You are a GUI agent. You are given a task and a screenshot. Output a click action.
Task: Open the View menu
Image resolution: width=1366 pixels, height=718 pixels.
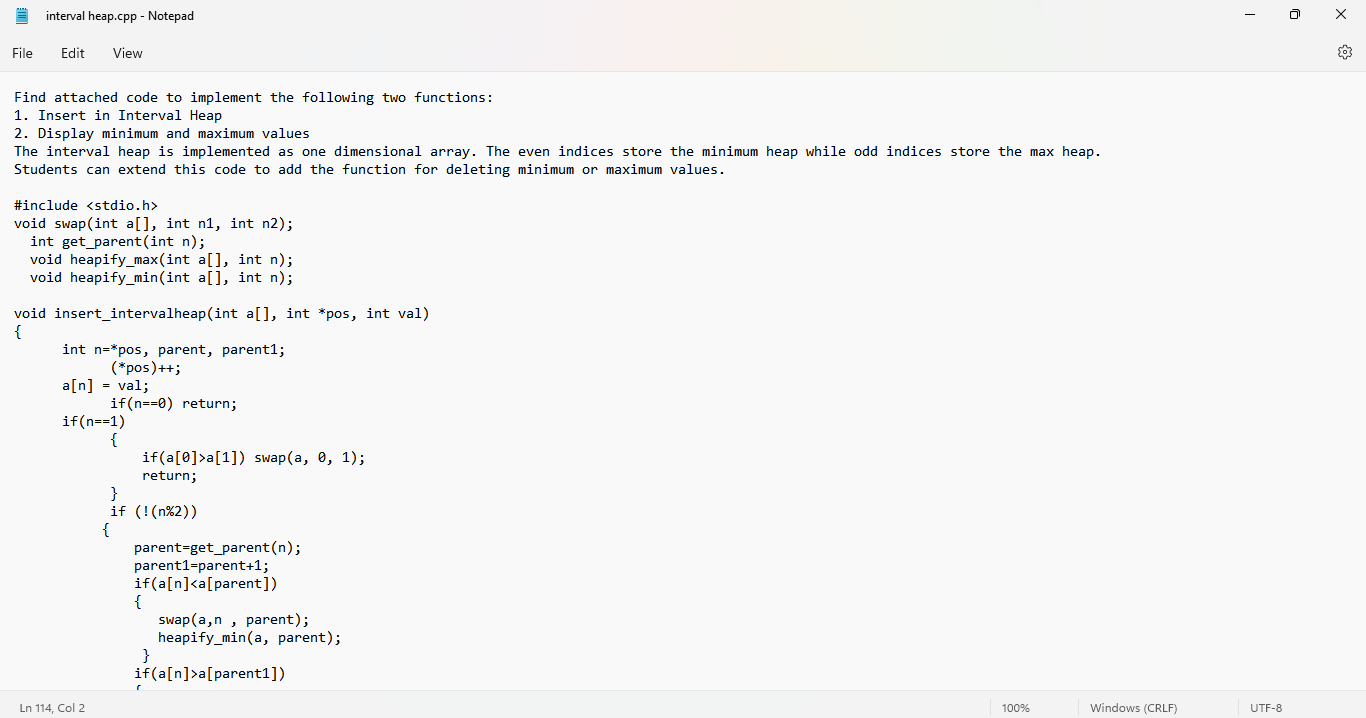tap(127, 53)
